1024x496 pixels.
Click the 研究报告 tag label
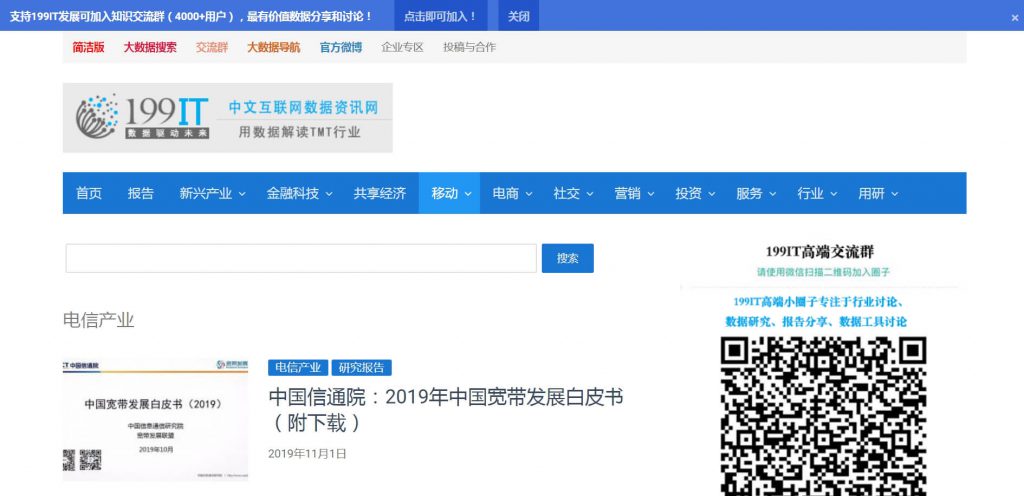pyautogui.click(x=361, y=367)
